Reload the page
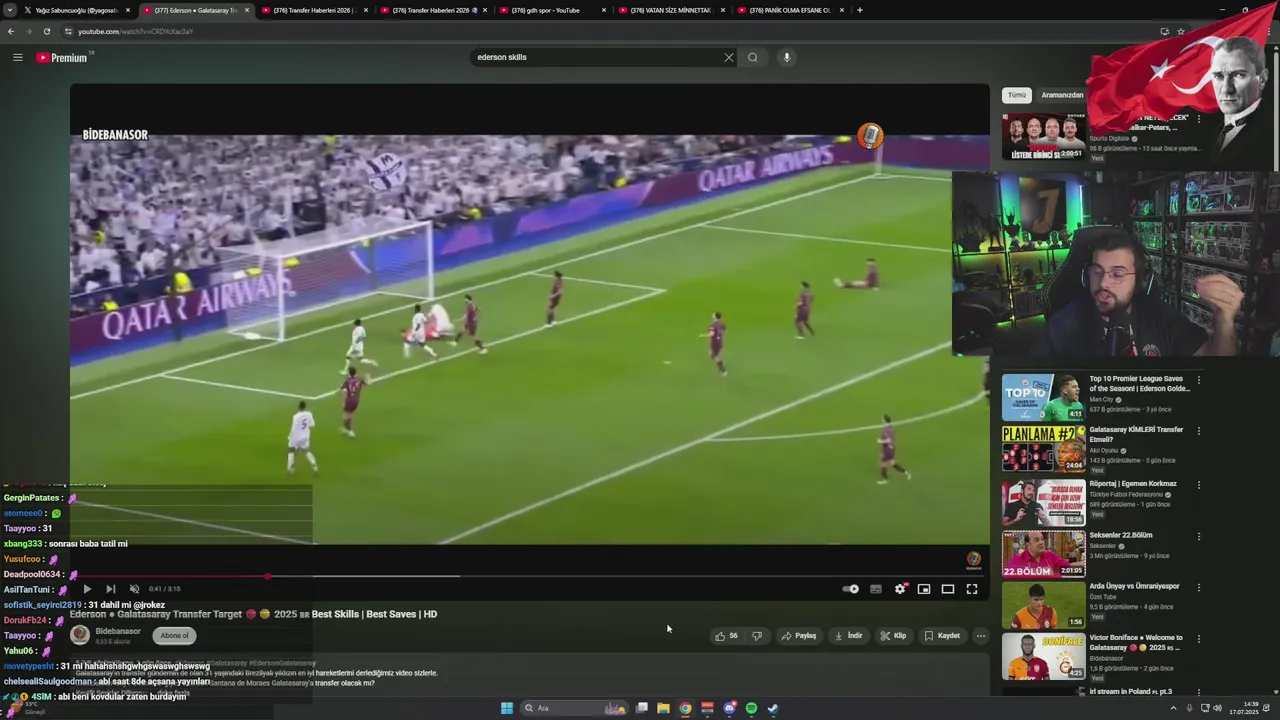1280x720 pixels. (46, 31)
